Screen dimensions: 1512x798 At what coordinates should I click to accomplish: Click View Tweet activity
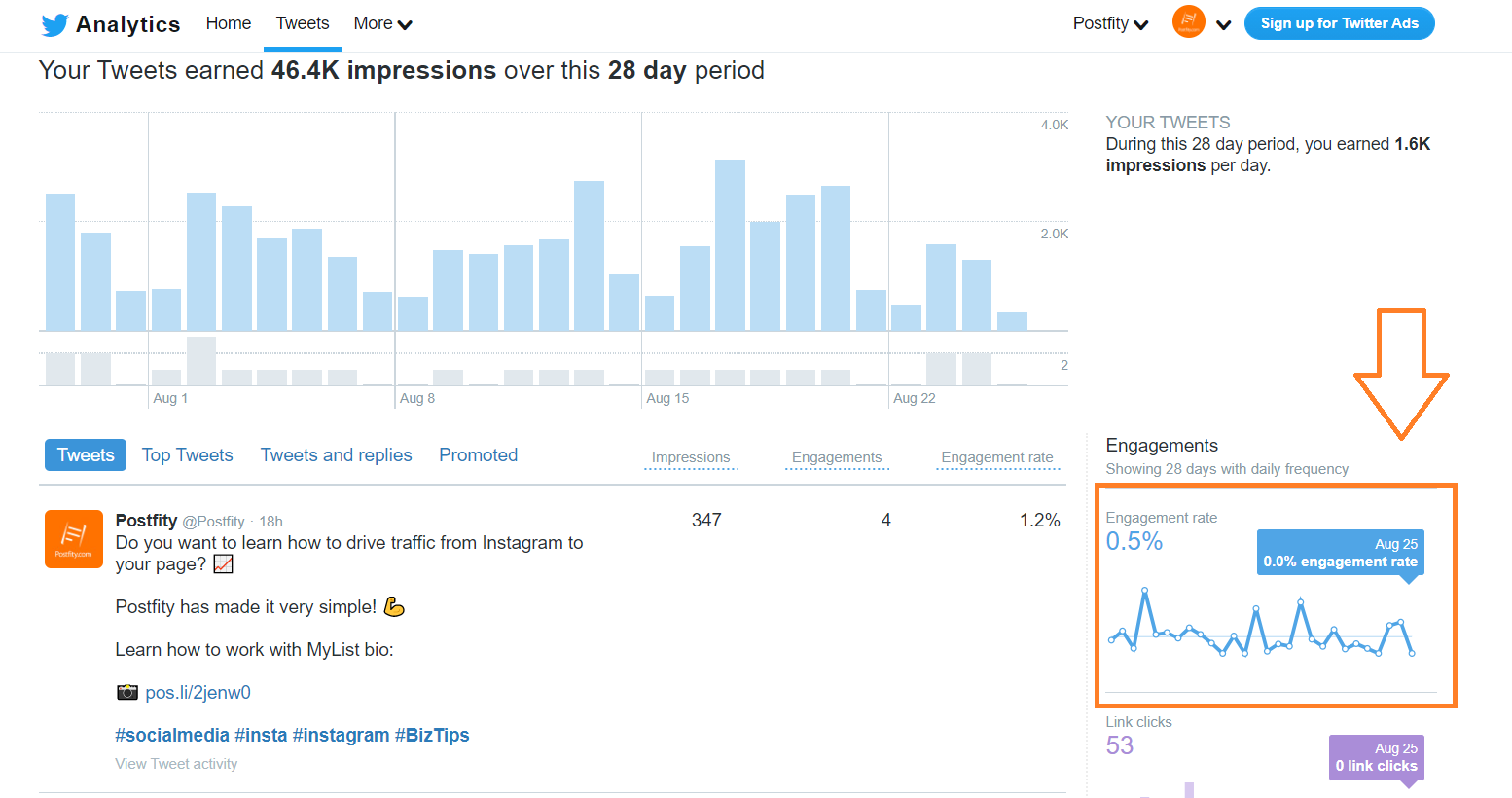point(176,764)
